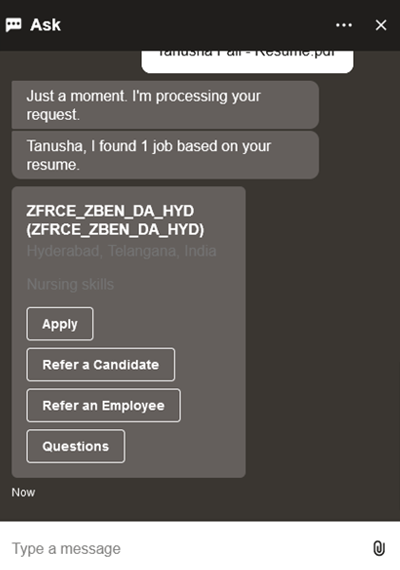
Task: Click the Nursing skills label
Action: point(70,284)
